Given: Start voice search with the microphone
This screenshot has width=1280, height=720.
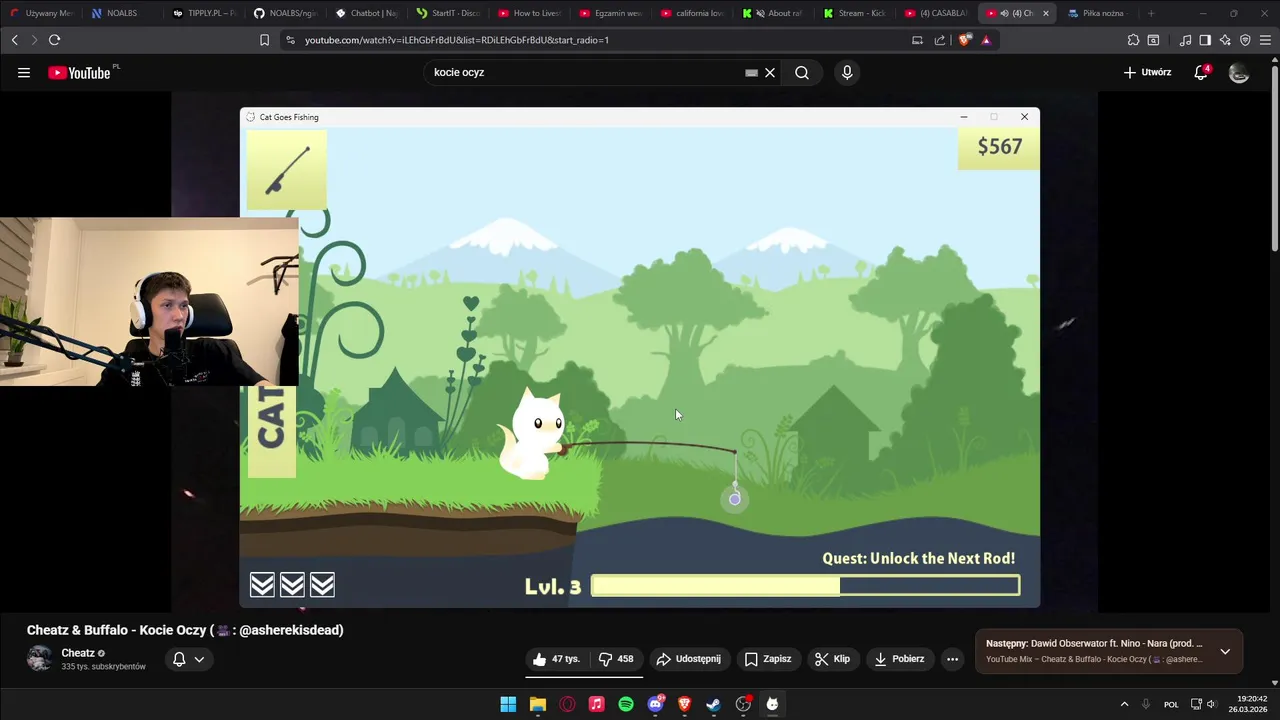Looking at the screenshot, I should [x=847, y=72].
